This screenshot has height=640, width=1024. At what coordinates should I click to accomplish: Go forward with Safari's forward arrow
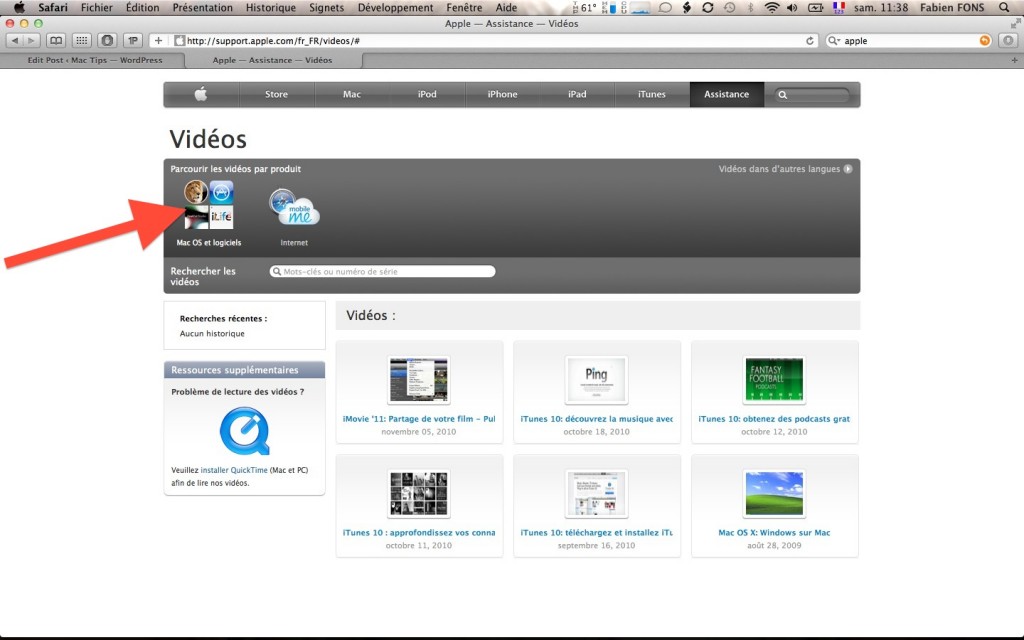31,40
